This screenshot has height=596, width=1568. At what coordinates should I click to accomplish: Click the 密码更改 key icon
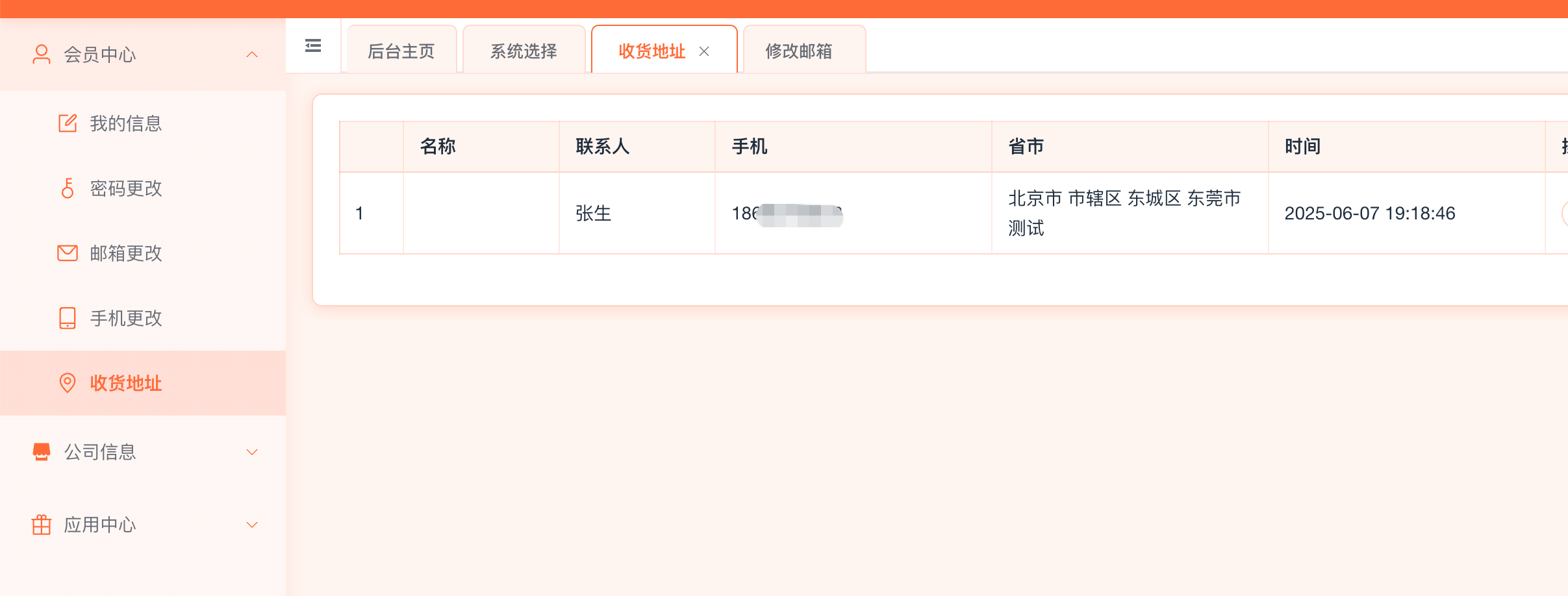(x=68, y=188)
